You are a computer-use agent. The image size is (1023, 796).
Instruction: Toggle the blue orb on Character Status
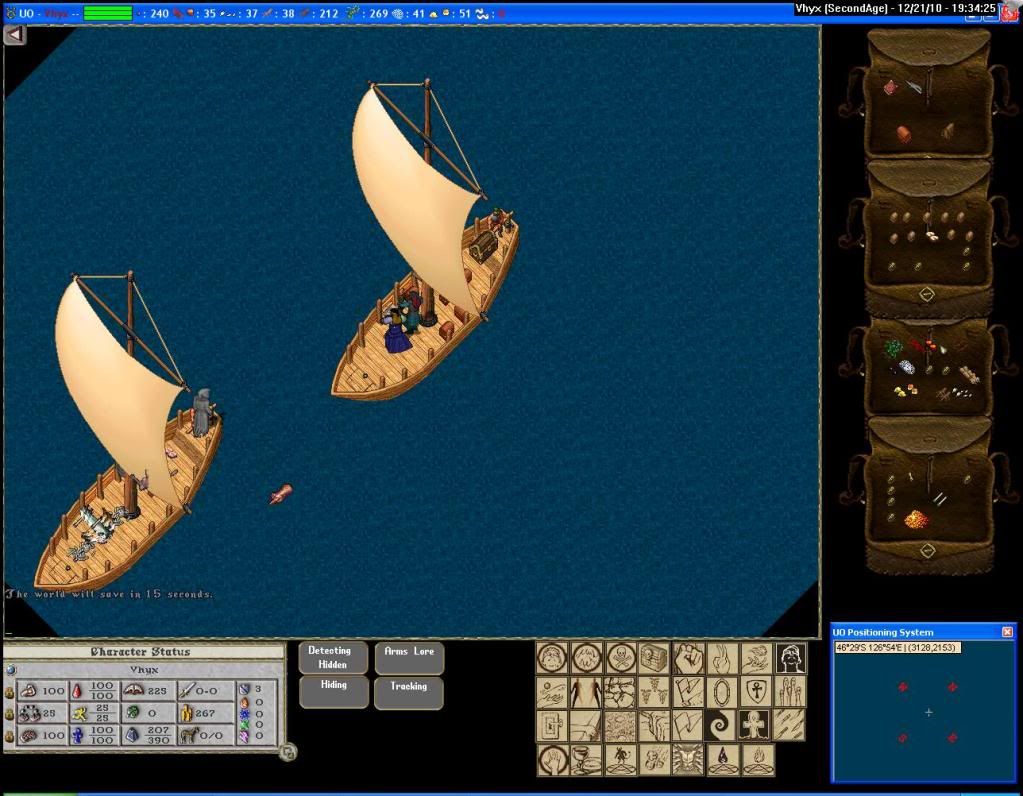pos(10,669)
